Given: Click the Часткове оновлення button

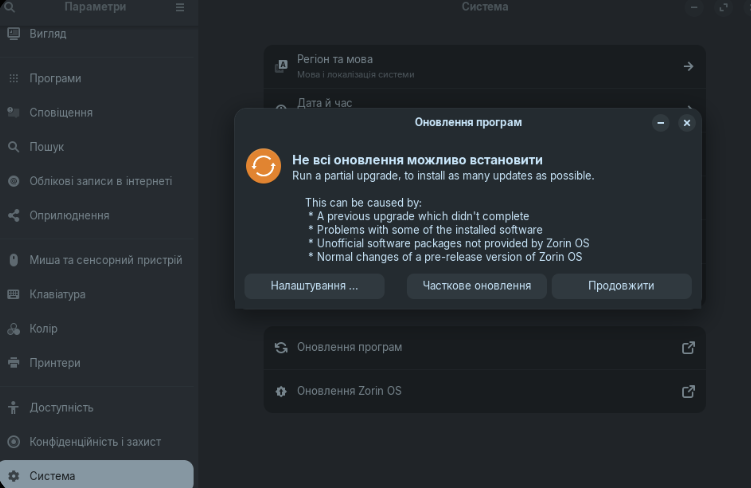Looking at the screenshot, I should click(x=476, y=286).
